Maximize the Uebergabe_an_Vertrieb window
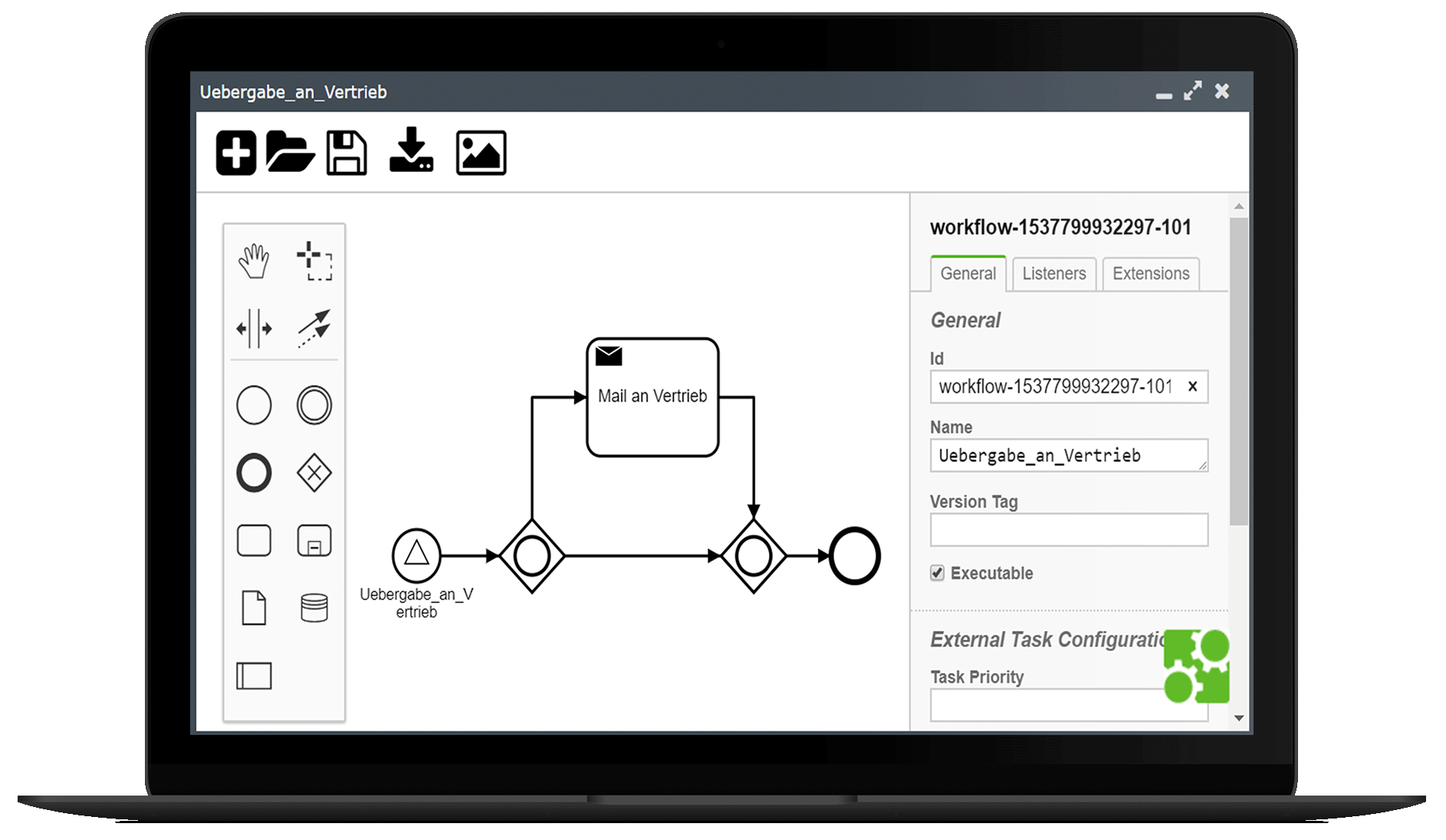Screen dimensions: 1446x840 (x=1192, y=91)
